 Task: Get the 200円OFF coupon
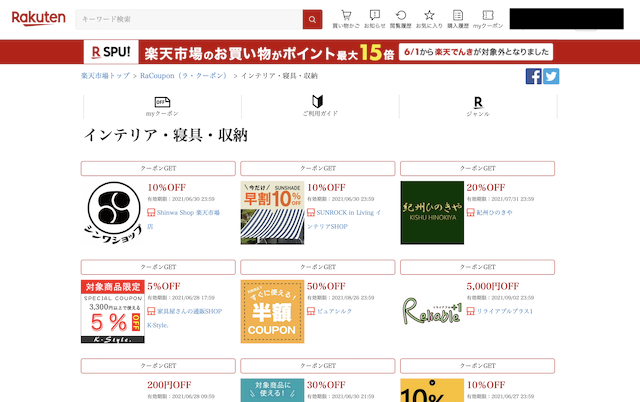point(158,366)
